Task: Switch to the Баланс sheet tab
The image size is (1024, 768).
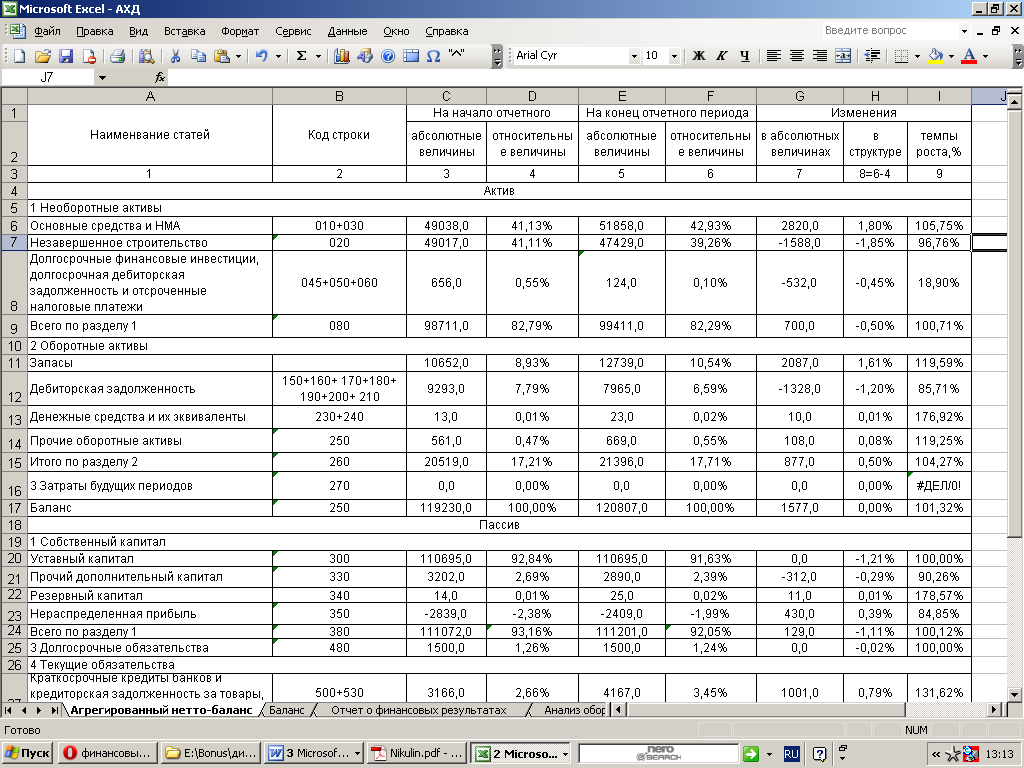Action: (x=287, y=710)
